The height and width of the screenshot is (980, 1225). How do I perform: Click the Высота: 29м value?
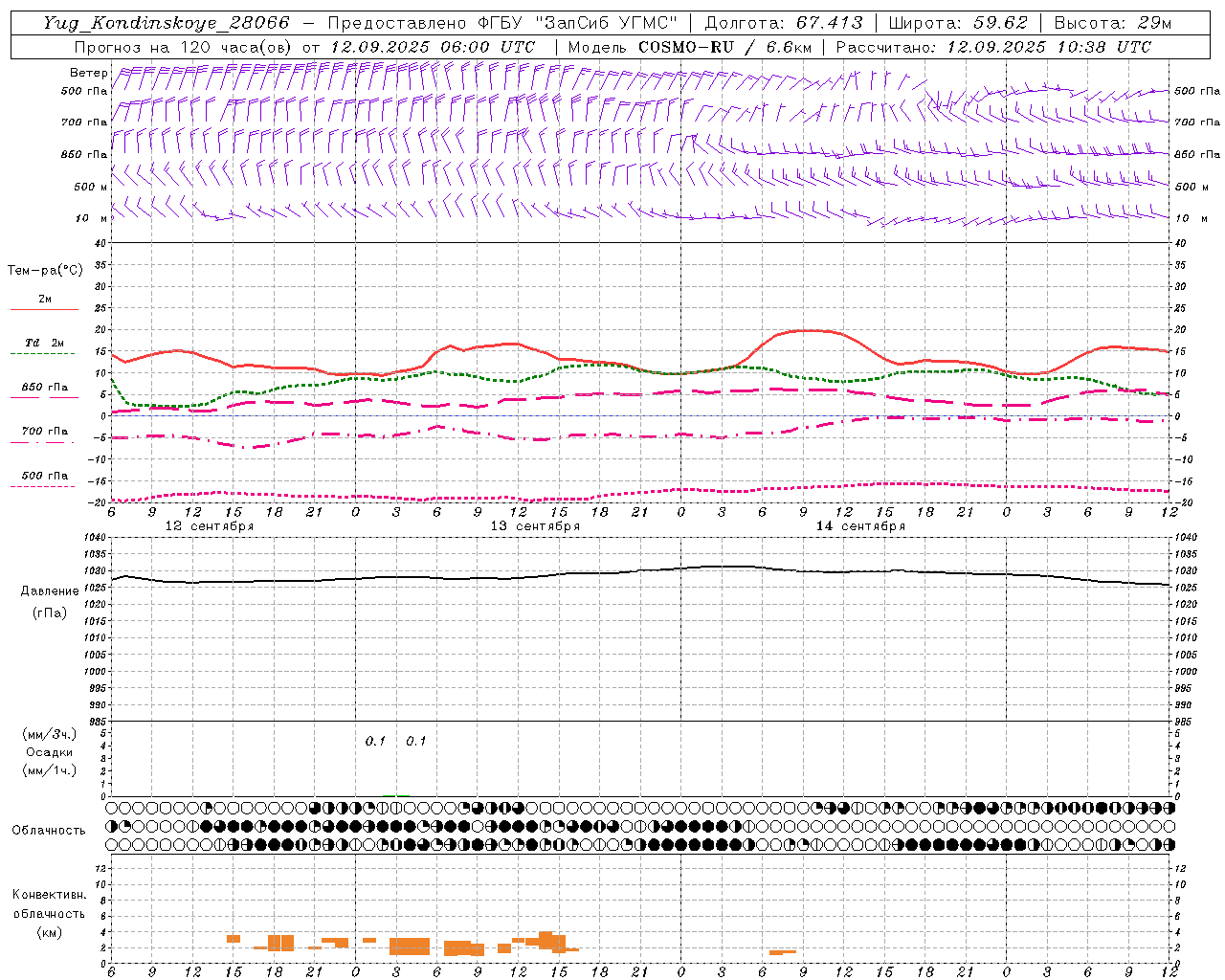[x=1112, y=23]
